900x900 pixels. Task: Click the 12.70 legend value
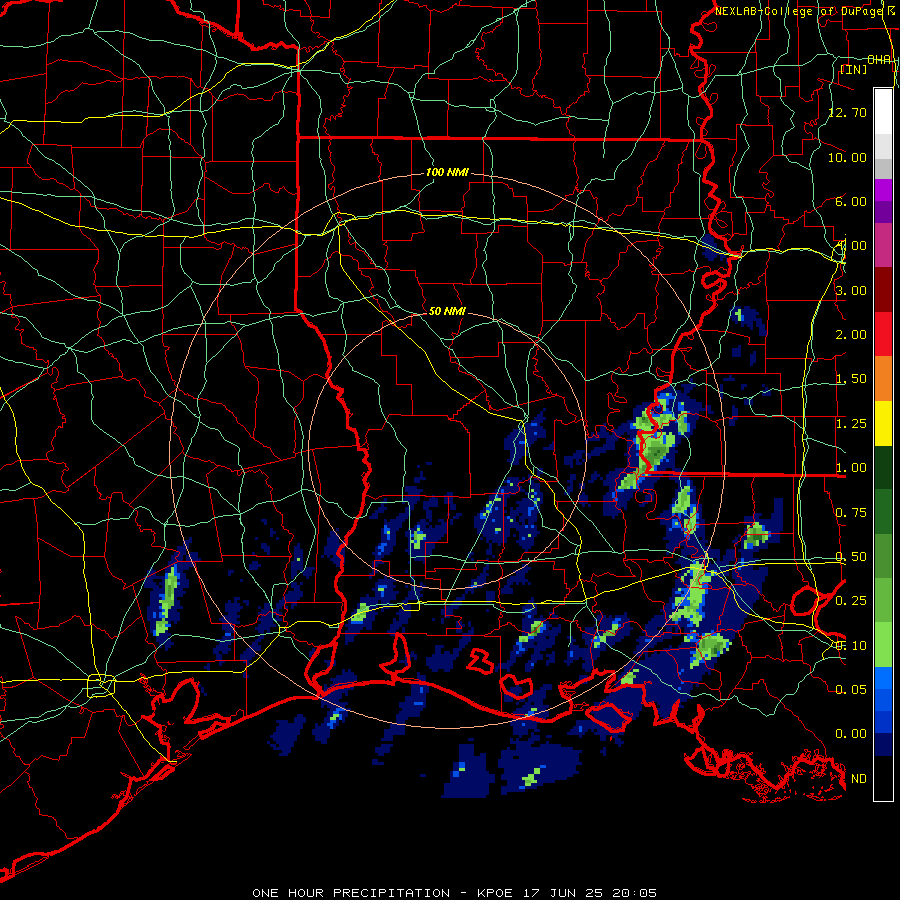tap(848, 112)
